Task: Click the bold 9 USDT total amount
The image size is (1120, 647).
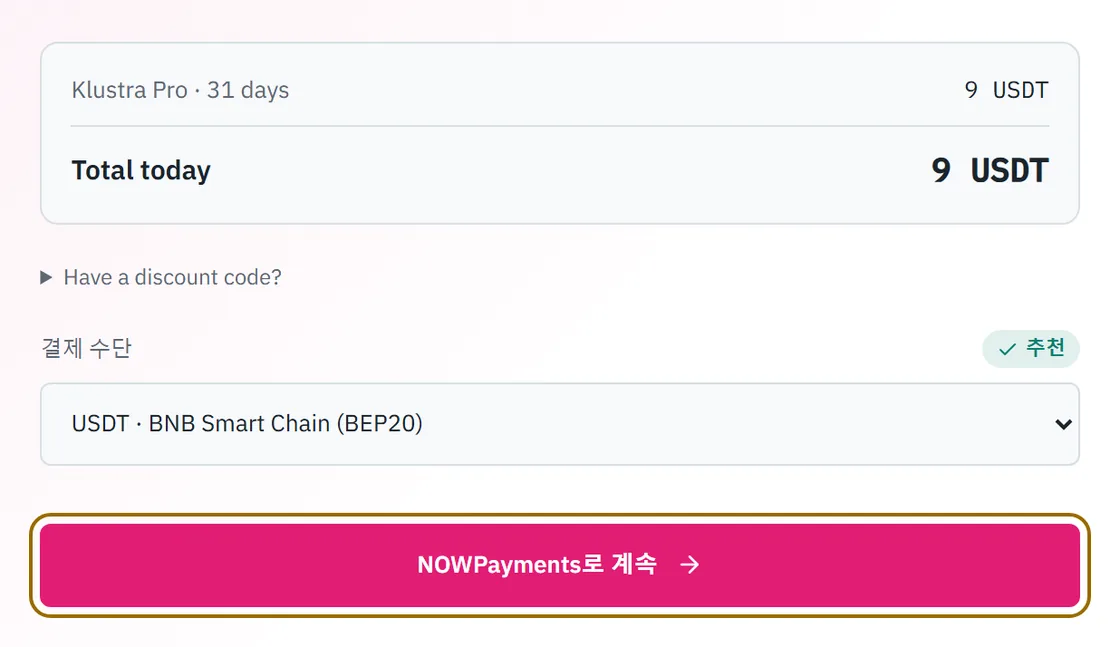Action: (x=990, y=171)
